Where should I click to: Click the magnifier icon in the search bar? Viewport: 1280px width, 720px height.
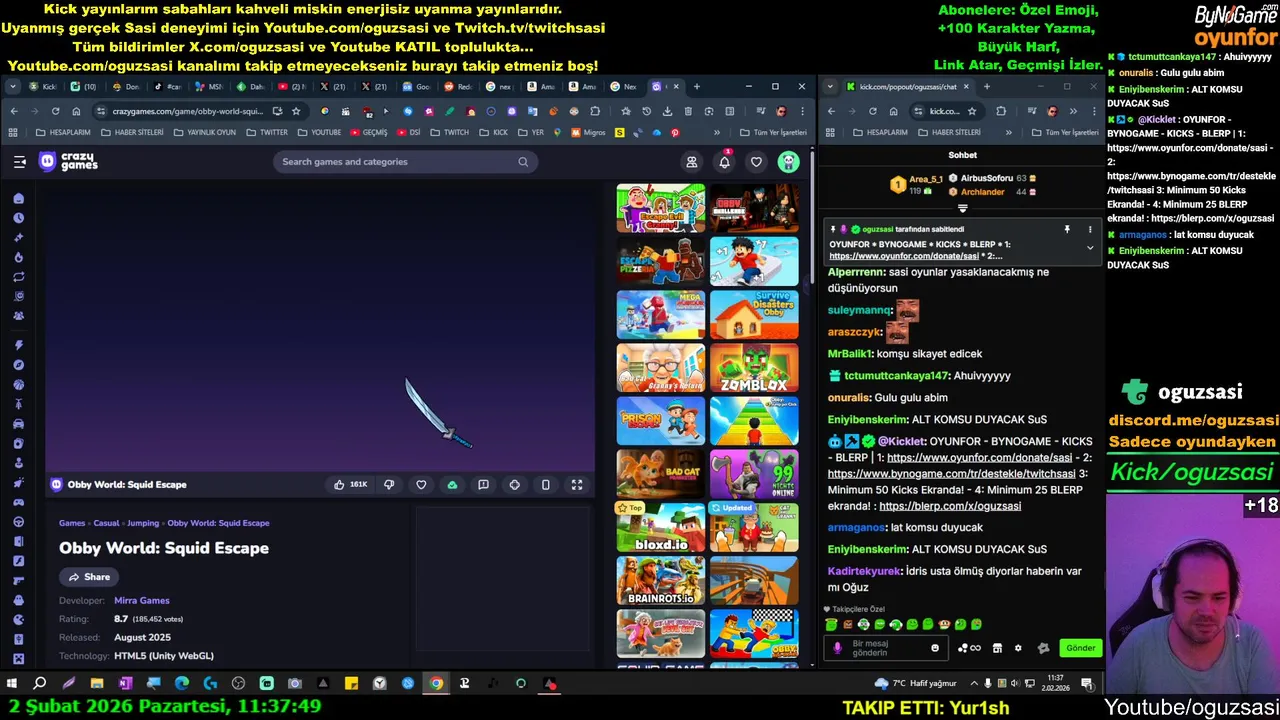point(523,162)
